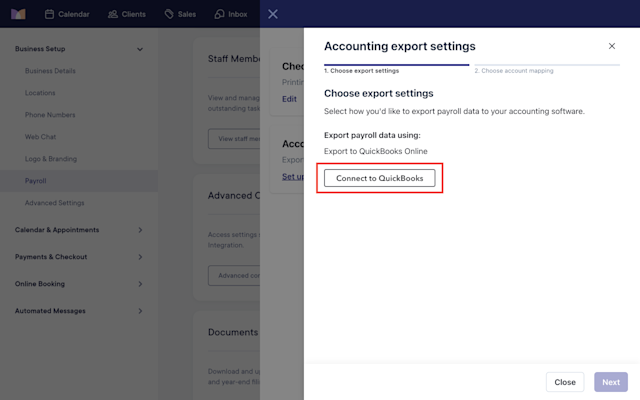Collapse the Business Setup section chevron
Screen dimensions: 640x400
[x=140, y=49]
